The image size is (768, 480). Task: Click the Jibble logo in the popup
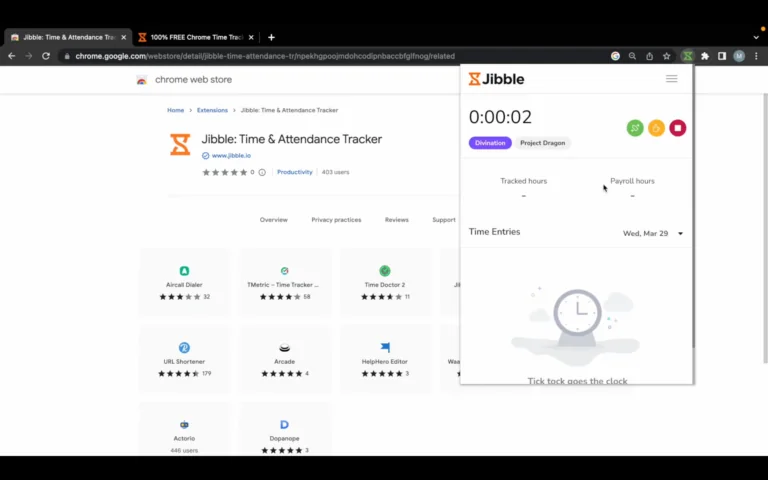496,79
